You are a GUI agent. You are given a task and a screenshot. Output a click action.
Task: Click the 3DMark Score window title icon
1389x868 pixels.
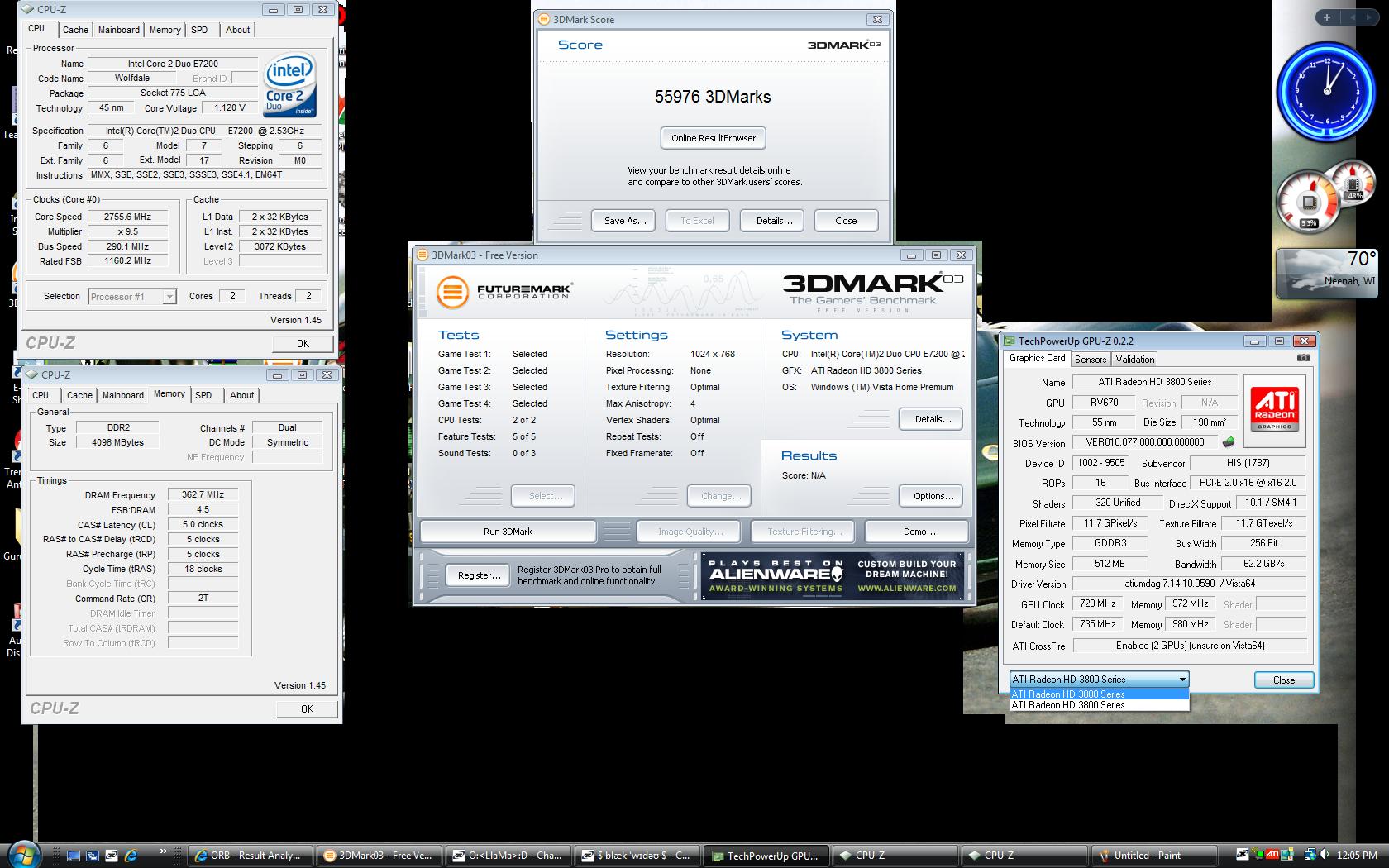[543, 19]
